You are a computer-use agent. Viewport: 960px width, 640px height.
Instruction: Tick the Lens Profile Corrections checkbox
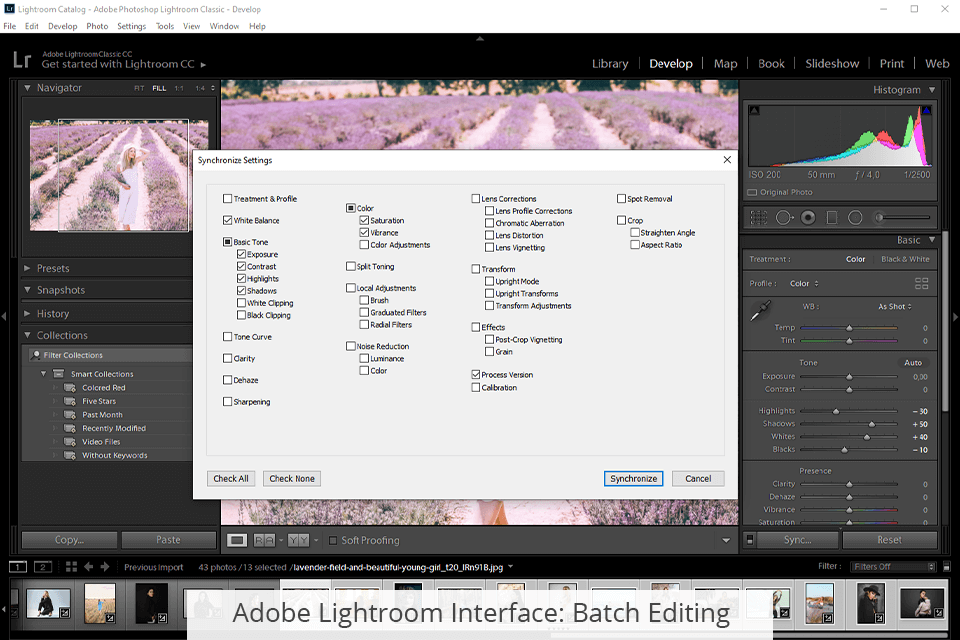(x=489, y=211)
